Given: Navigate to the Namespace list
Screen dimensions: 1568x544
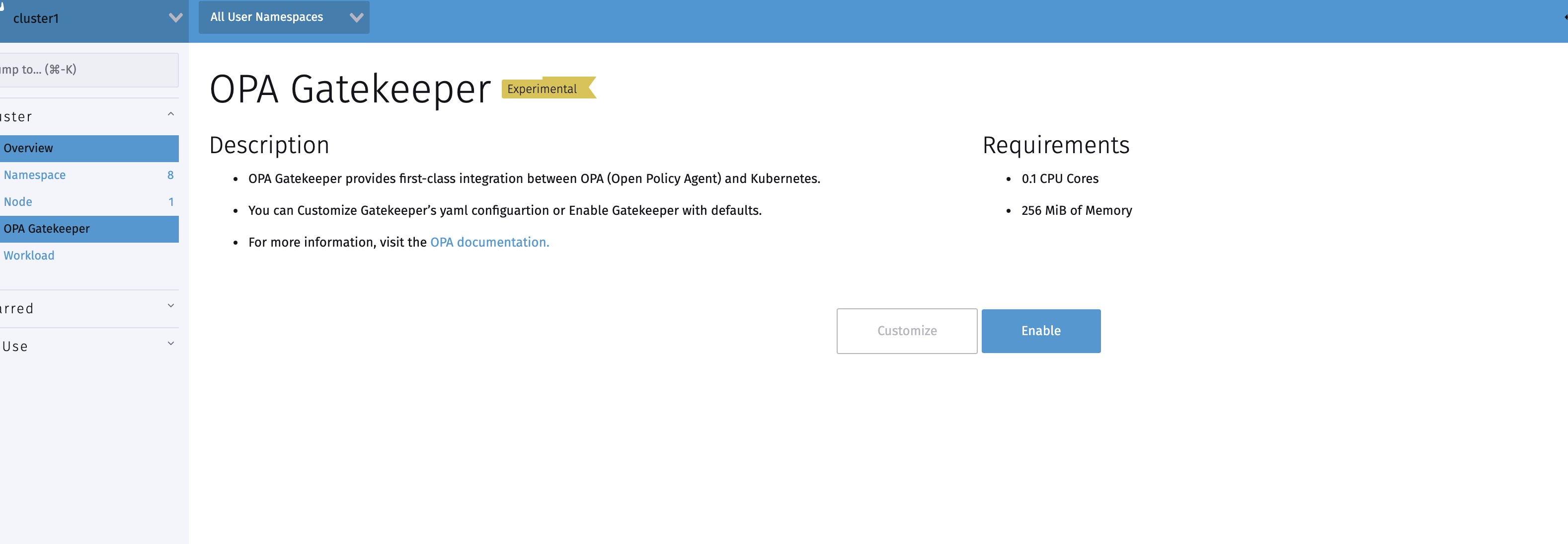Looking at the screenshot, I should 35,175.
